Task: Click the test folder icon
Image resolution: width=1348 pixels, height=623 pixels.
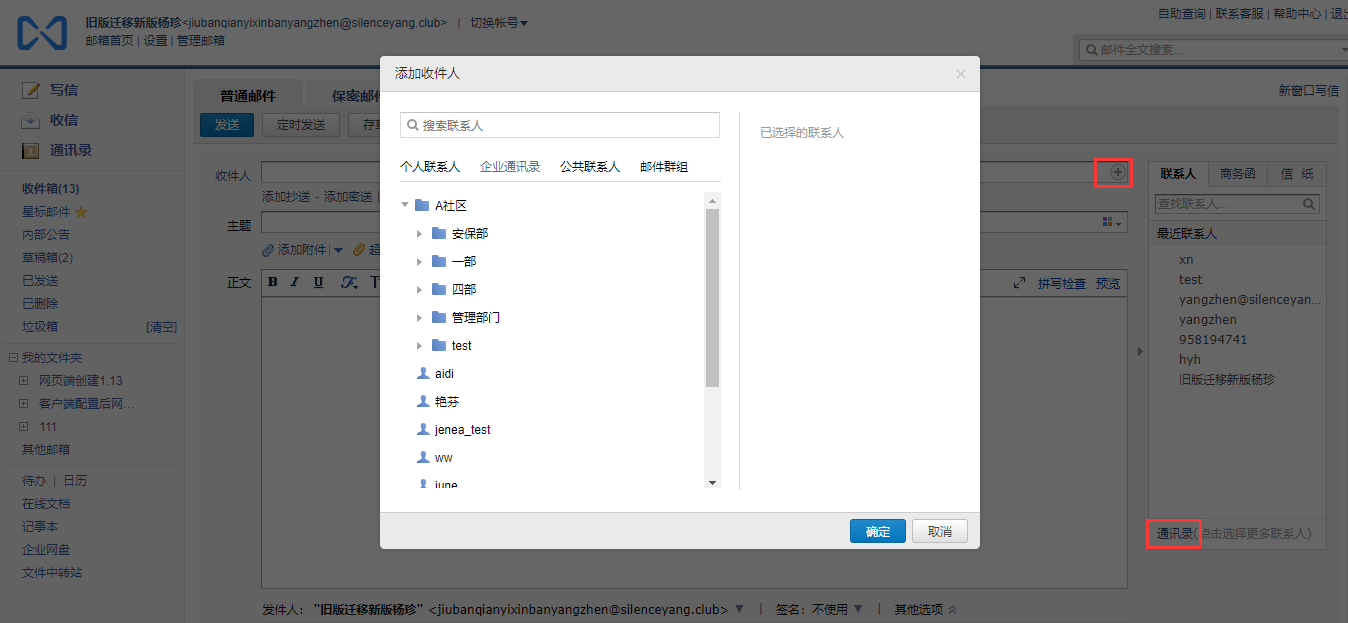Action: pos(439,345)
